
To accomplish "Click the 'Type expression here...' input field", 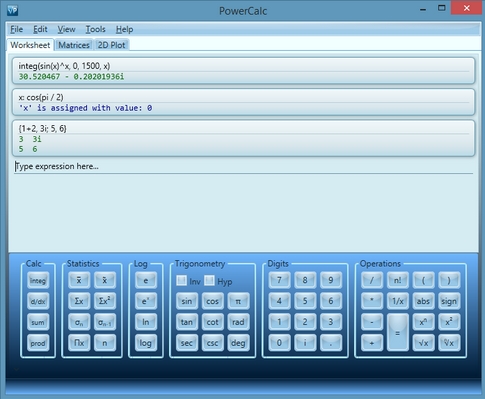I will point(243,166).
